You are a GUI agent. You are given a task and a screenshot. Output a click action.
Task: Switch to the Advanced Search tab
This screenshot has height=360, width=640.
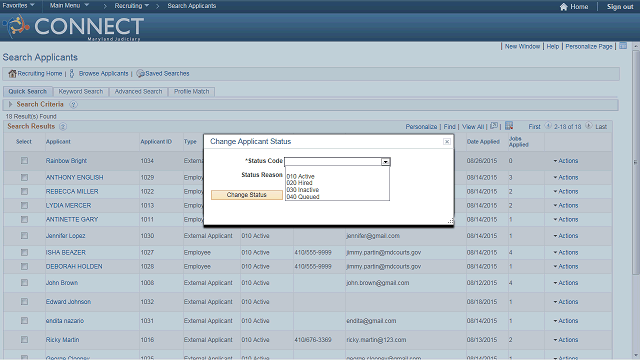(138, 92)
